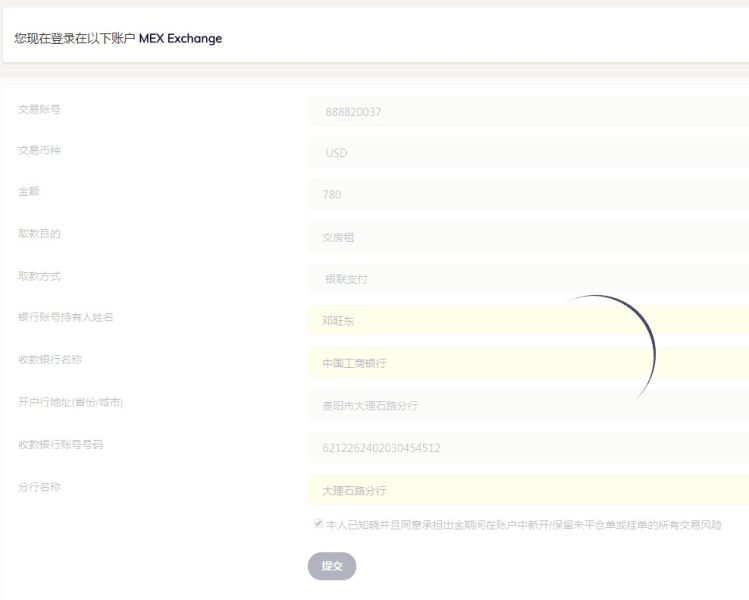Toggle the risk acknowledgement checkbox

pyautogui.click(x=318, y=524)
